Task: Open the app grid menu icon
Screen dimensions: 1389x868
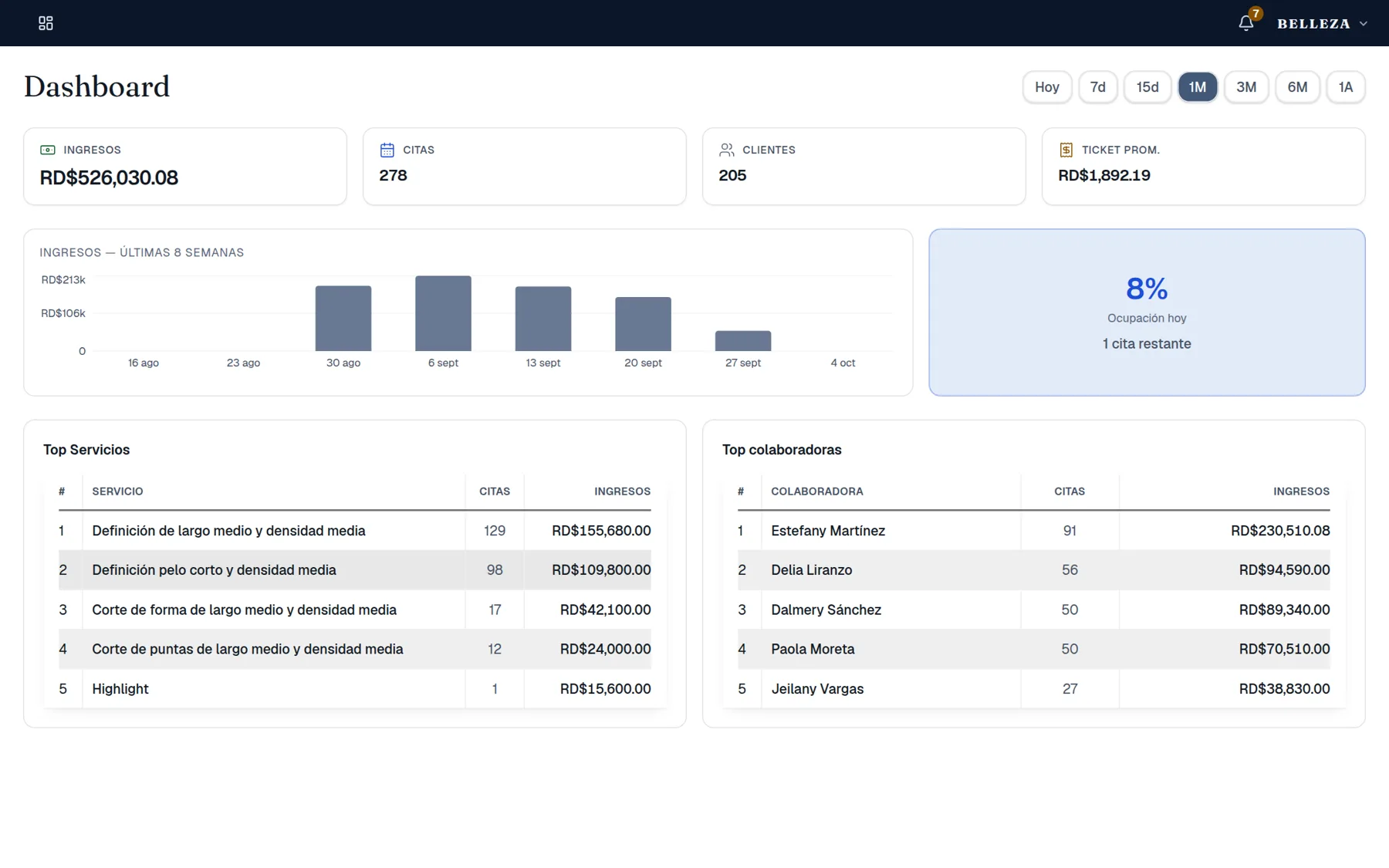Action: point(46,23)
